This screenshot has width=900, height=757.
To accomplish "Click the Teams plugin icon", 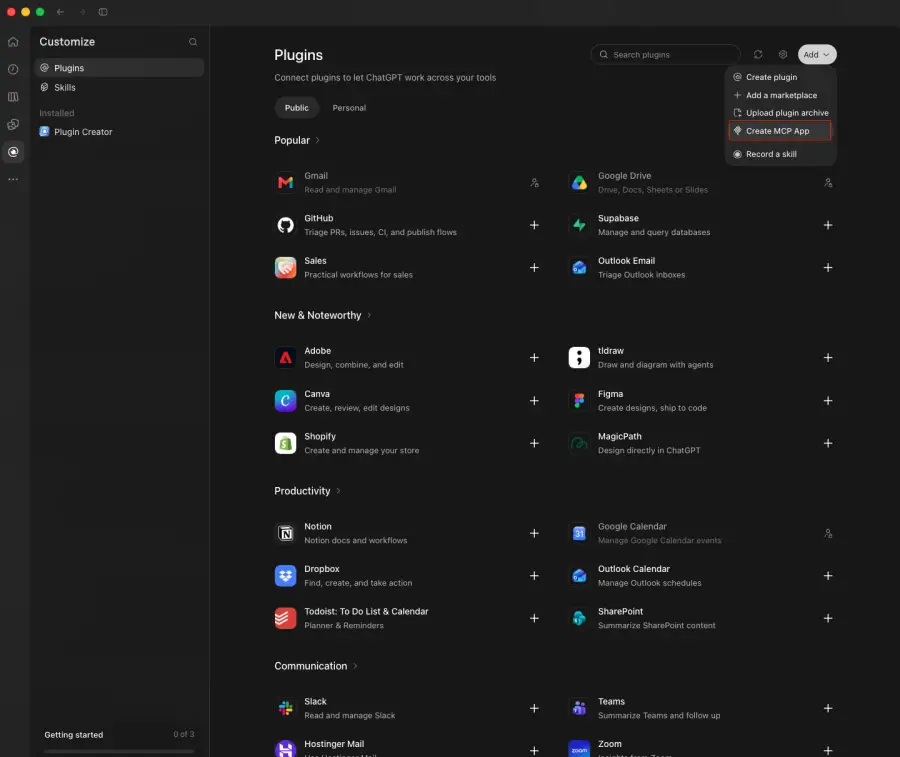I will 579,708.
